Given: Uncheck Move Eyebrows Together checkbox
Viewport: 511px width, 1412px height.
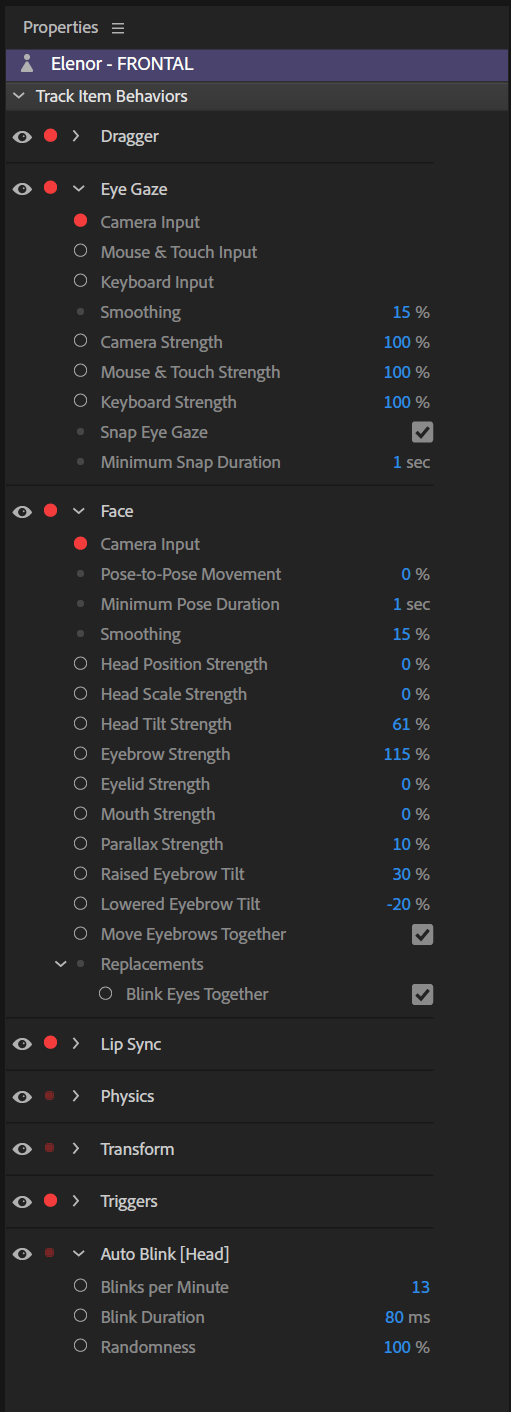Looking at the screenshot, I should point(422,934).
